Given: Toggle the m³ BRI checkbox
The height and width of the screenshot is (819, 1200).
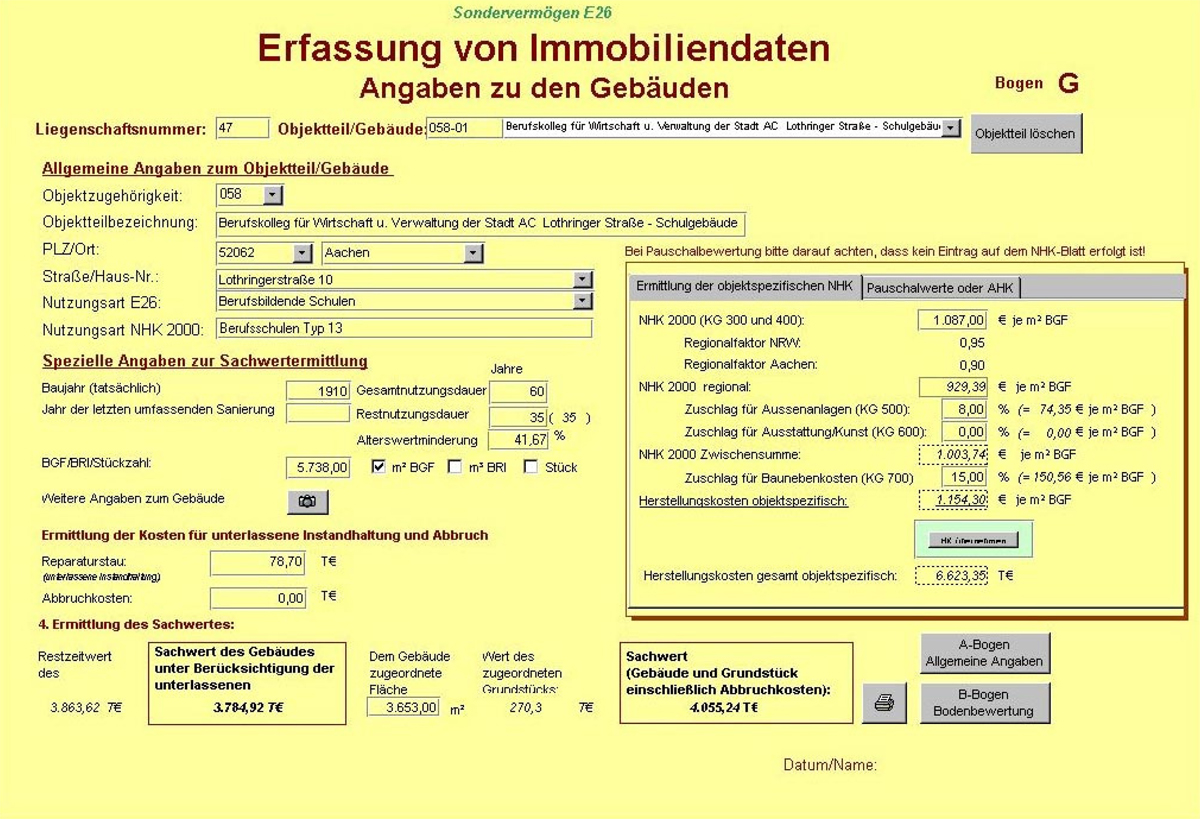Looking at the screenshot, I should pos(455,467).
